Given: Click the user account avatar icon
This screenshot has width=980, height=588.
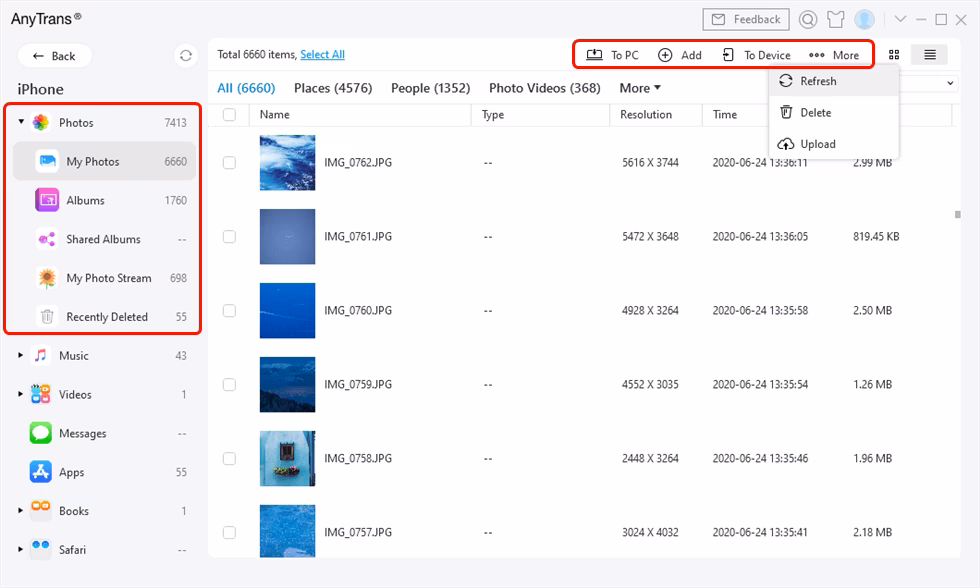Looking at the screenshot, I should point(862,19).
